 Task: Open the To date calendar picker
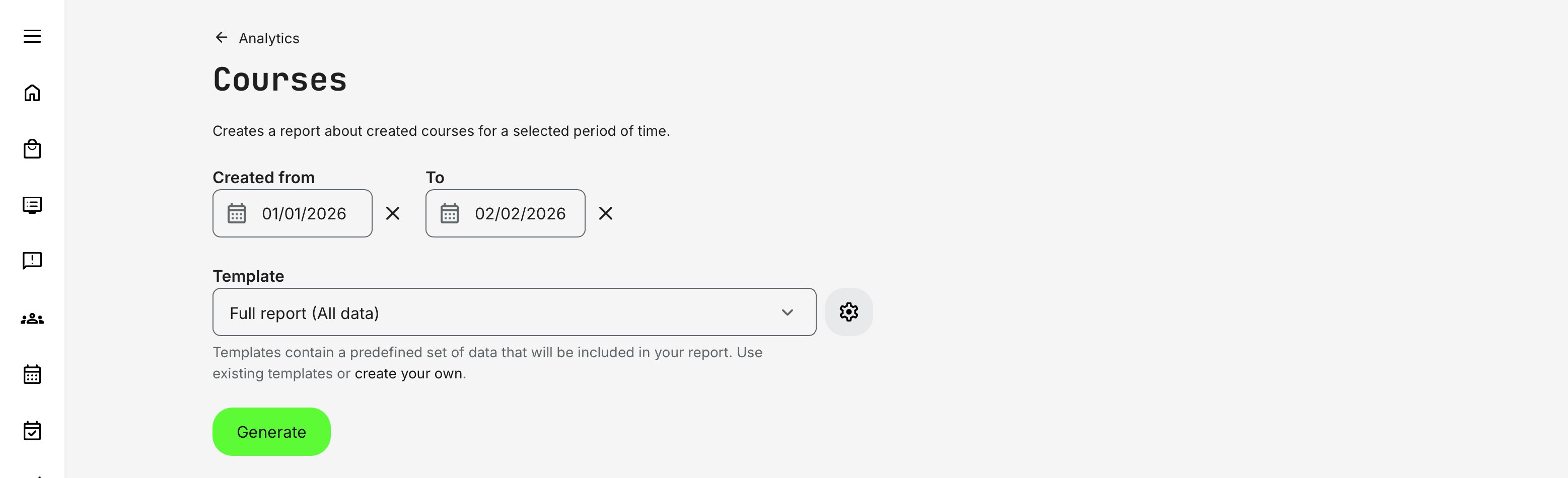coord(450,213)
